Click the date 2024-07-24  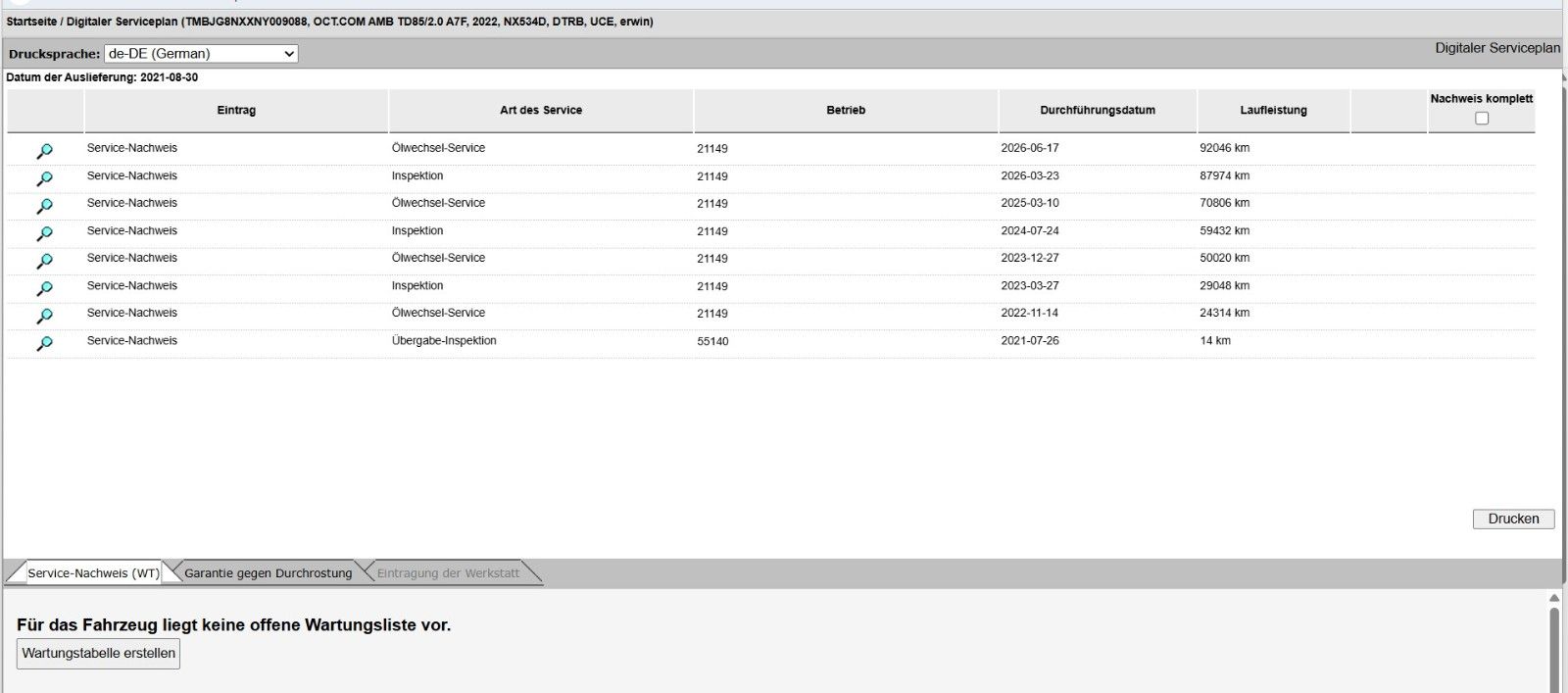click(x=1030, y=230)
